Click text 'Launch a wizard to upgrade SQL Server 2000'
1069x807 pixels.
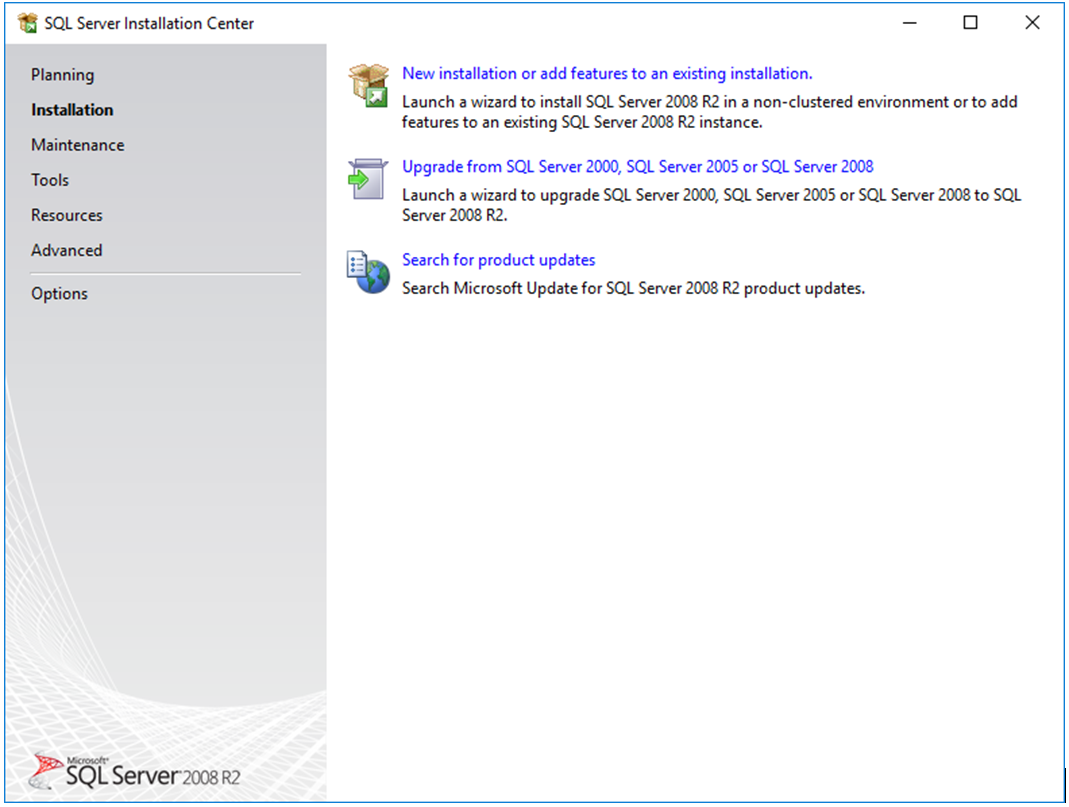pos(711,205)
